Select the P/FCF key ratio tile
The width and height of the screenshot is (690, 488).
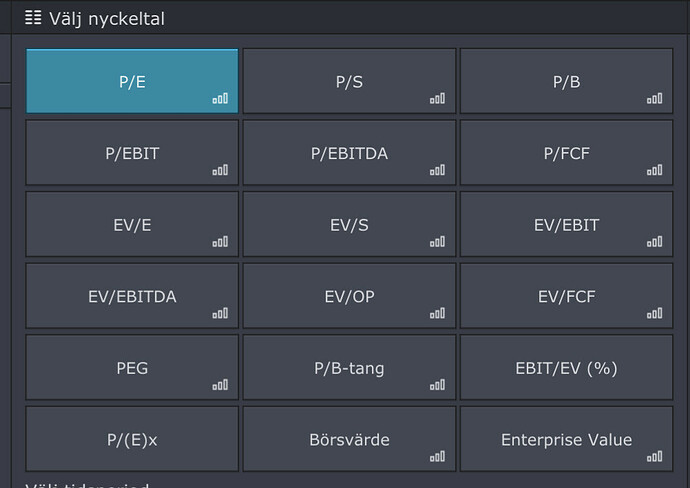click(566, 153)
